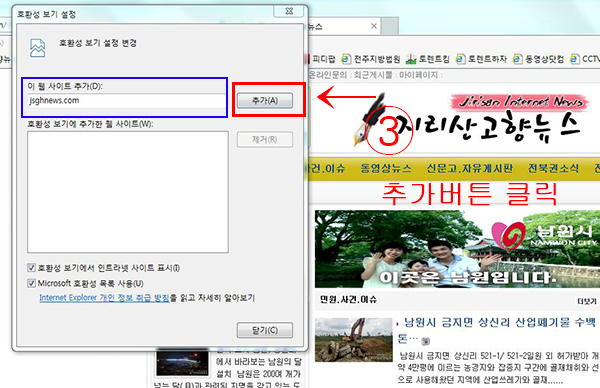This screenshot has width=600, height=388.
Task: Open the 토렌트킴 favorites bookmark icon
Action: (411, 59)
